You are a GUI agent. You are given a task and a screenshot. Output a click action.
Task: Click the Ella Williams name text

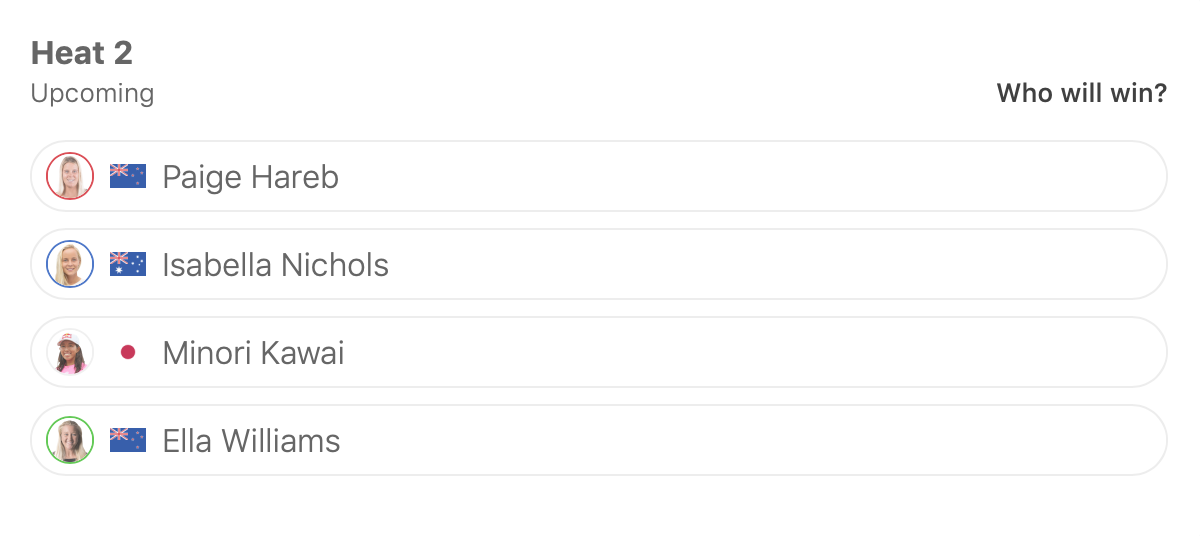(x=251, y=441)
